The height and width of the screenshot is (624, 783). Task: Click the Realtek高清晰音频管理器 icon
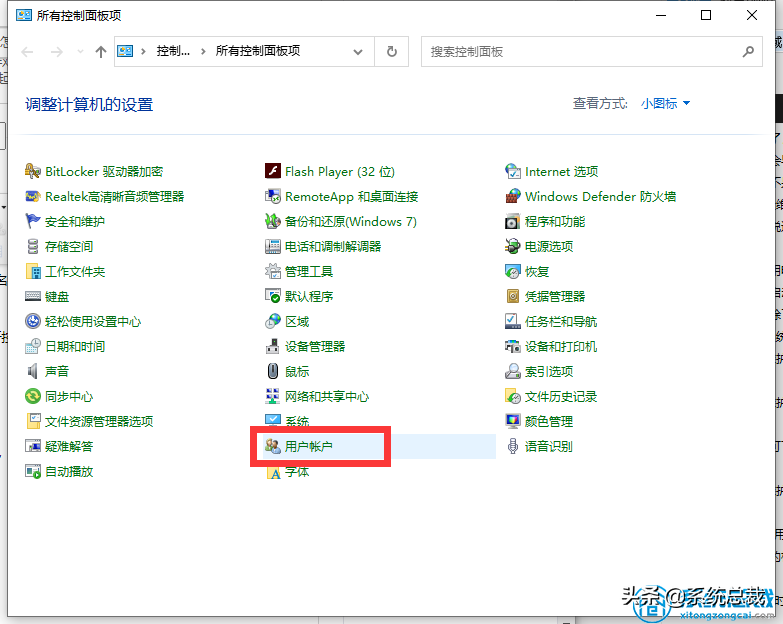(33, 196)
